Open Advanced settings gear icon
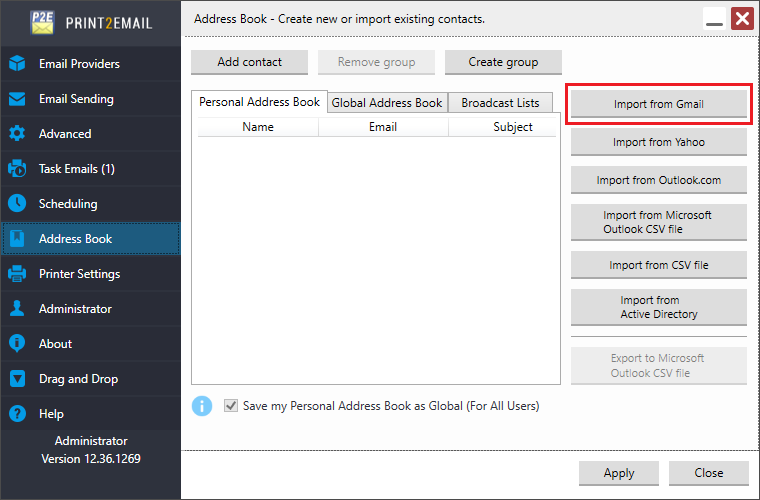This screenshot has width=760, height=500. pyautogui.click(x=17, y=134)
